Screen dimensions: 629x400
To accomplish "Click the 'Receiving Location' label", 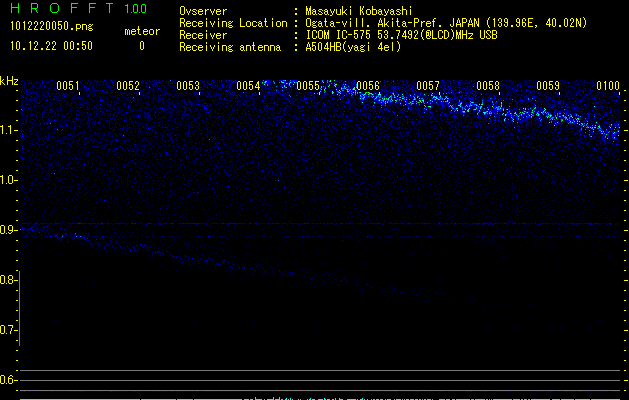I will pos(233,23).
